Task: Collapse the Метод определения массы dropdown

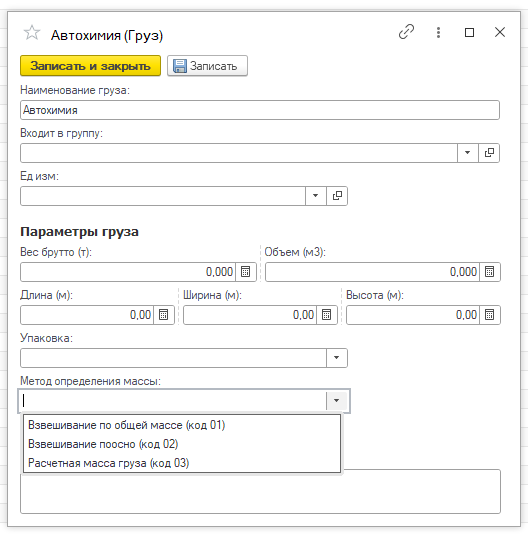Action: pos(337,400)
